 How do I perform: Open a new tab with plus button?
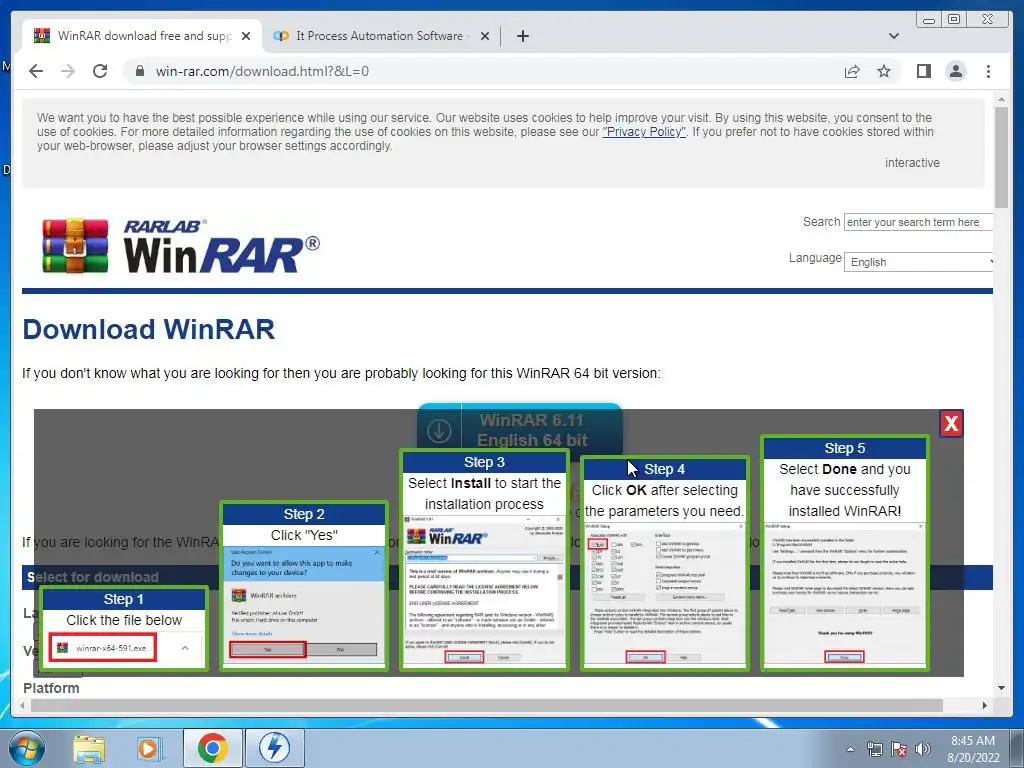522,36
